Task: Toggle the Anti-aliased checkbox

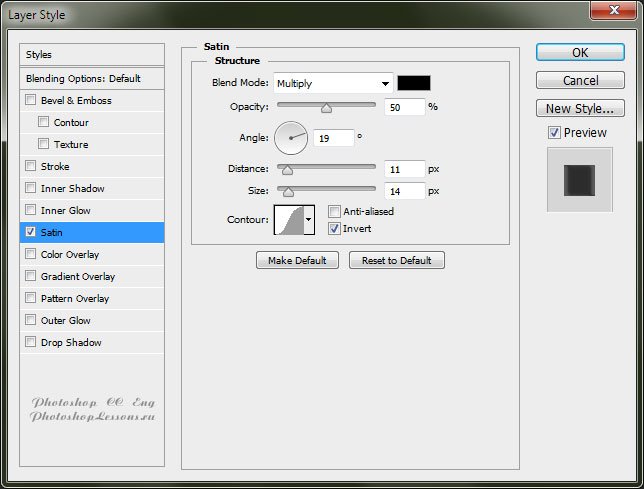Action: tap(335, 211)
